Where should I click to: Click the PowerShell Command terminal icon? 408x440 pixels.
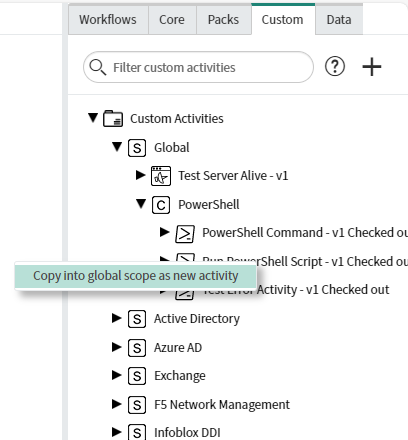pos(185,234)
